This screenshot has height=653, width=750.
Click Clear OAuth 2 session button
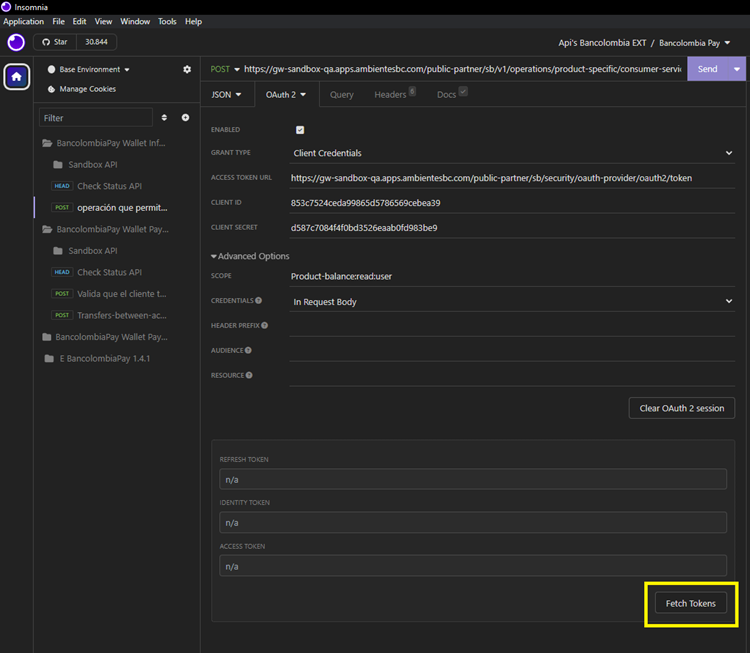[x=682, y=408]
